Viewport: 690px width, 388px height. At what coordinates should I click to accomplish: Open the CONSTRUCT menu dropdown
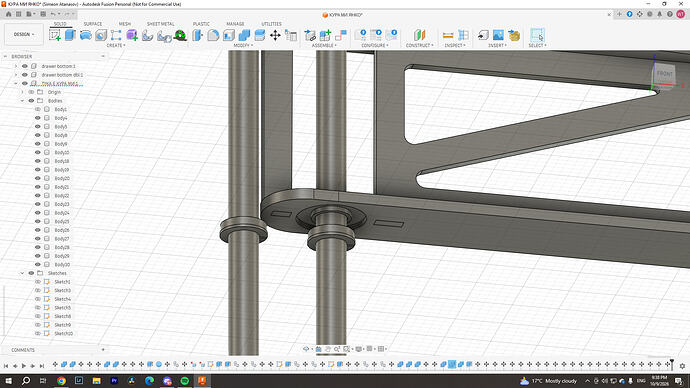click(419, 45)
